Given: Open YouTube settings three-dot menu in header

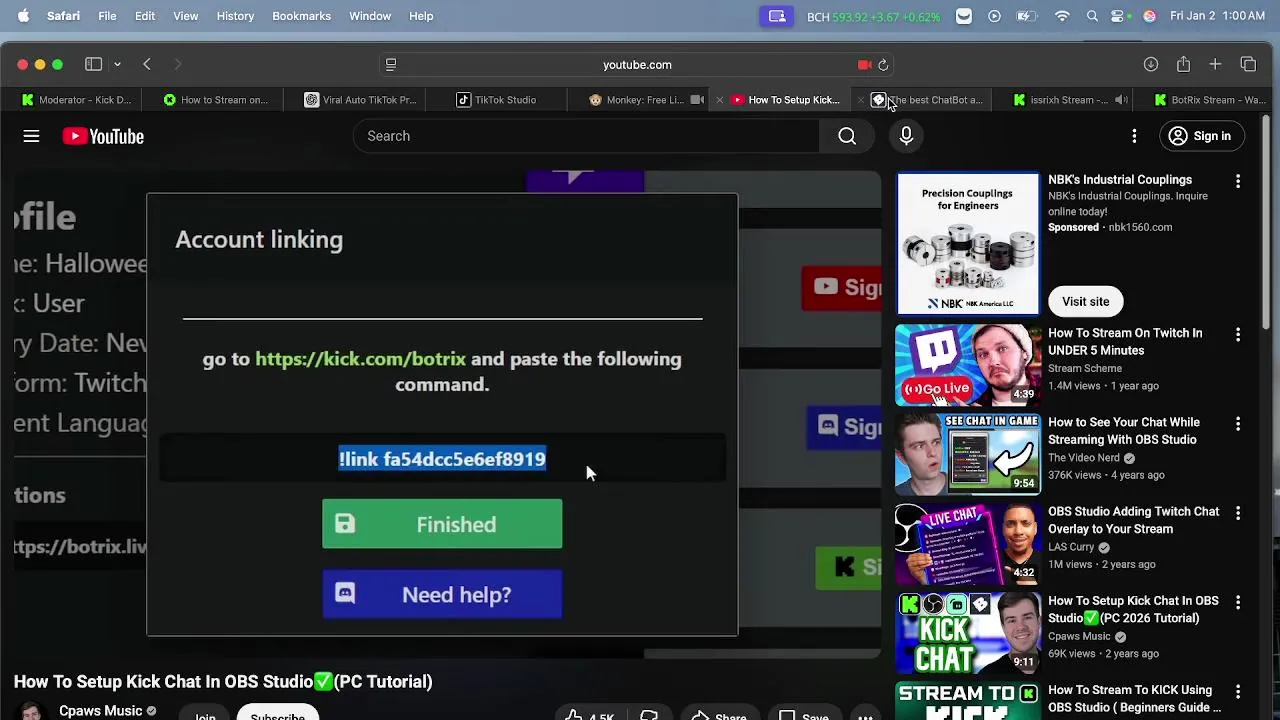Looking at the screenshot, I should coord(1134,136).
